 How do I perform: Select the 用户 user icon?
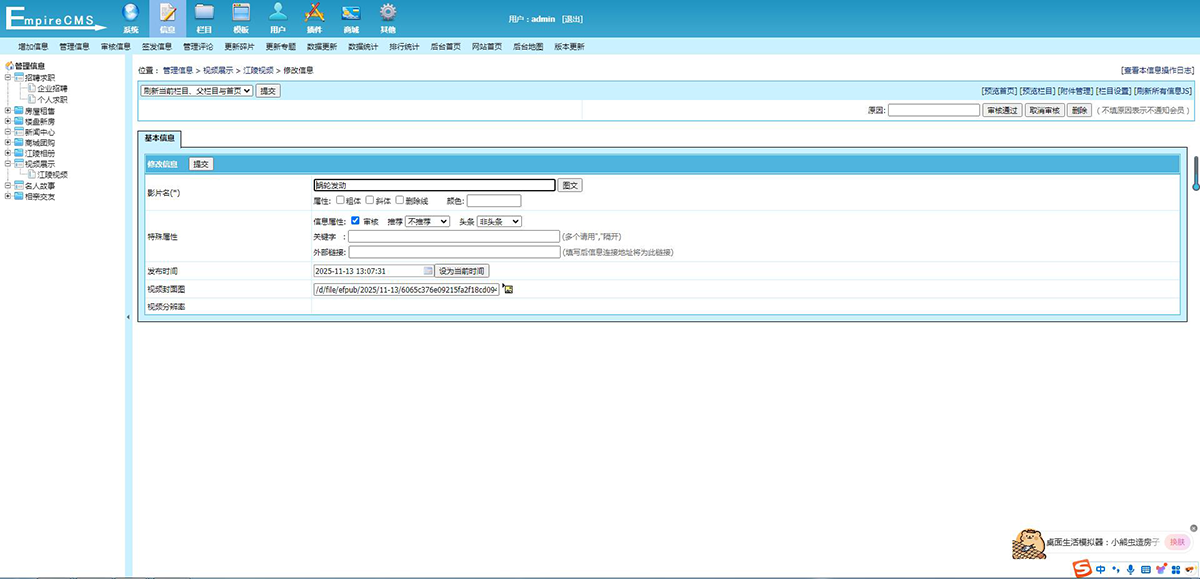point(278,14)
